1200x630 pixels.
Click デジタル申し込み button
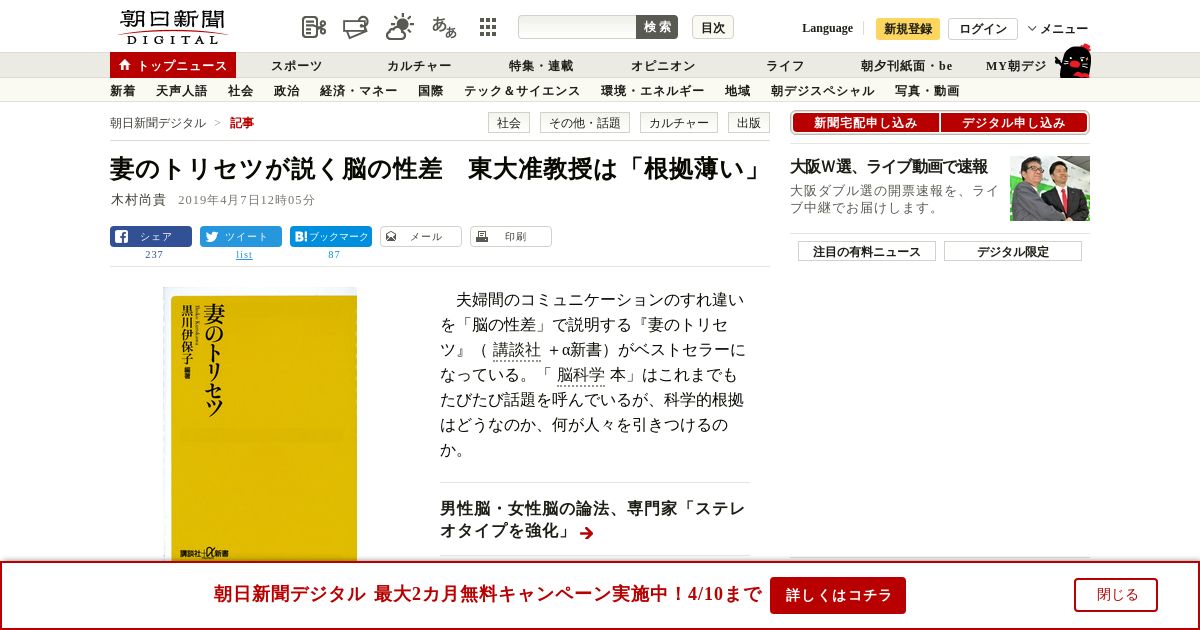(x=1014, y=123)
